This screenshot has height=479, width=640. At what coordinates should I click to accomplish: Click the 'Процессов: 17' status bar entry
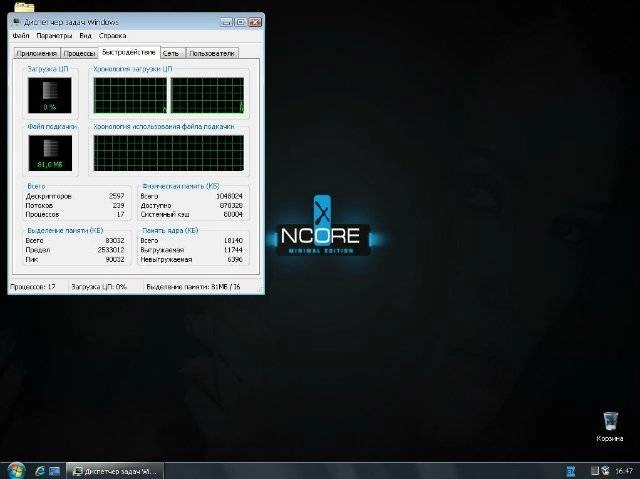pos(33,287)
